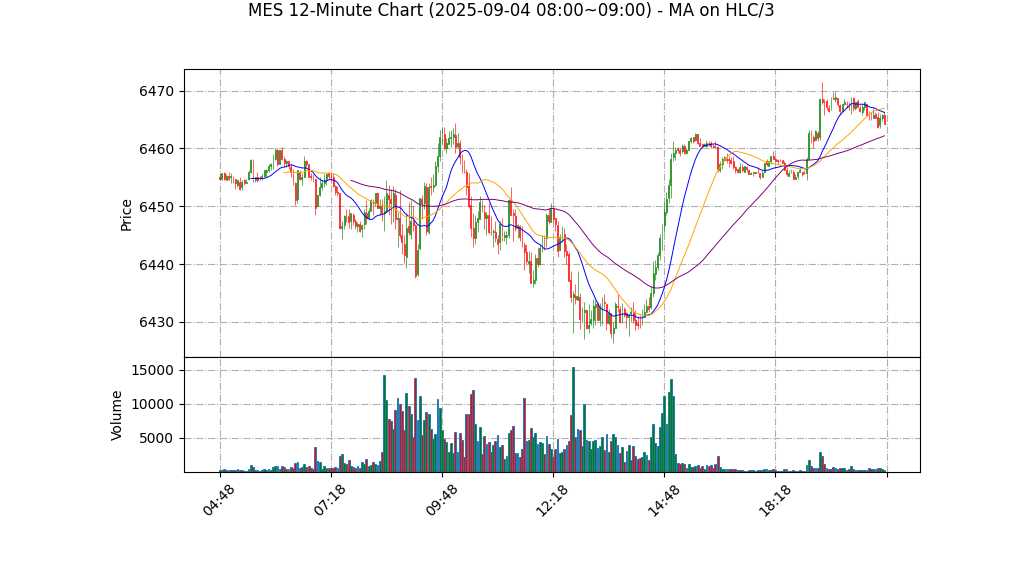Viewport: 1022px width, 575px height.
Task: Click the 18:18 time axis label
Action: click(x=774, y=501)
